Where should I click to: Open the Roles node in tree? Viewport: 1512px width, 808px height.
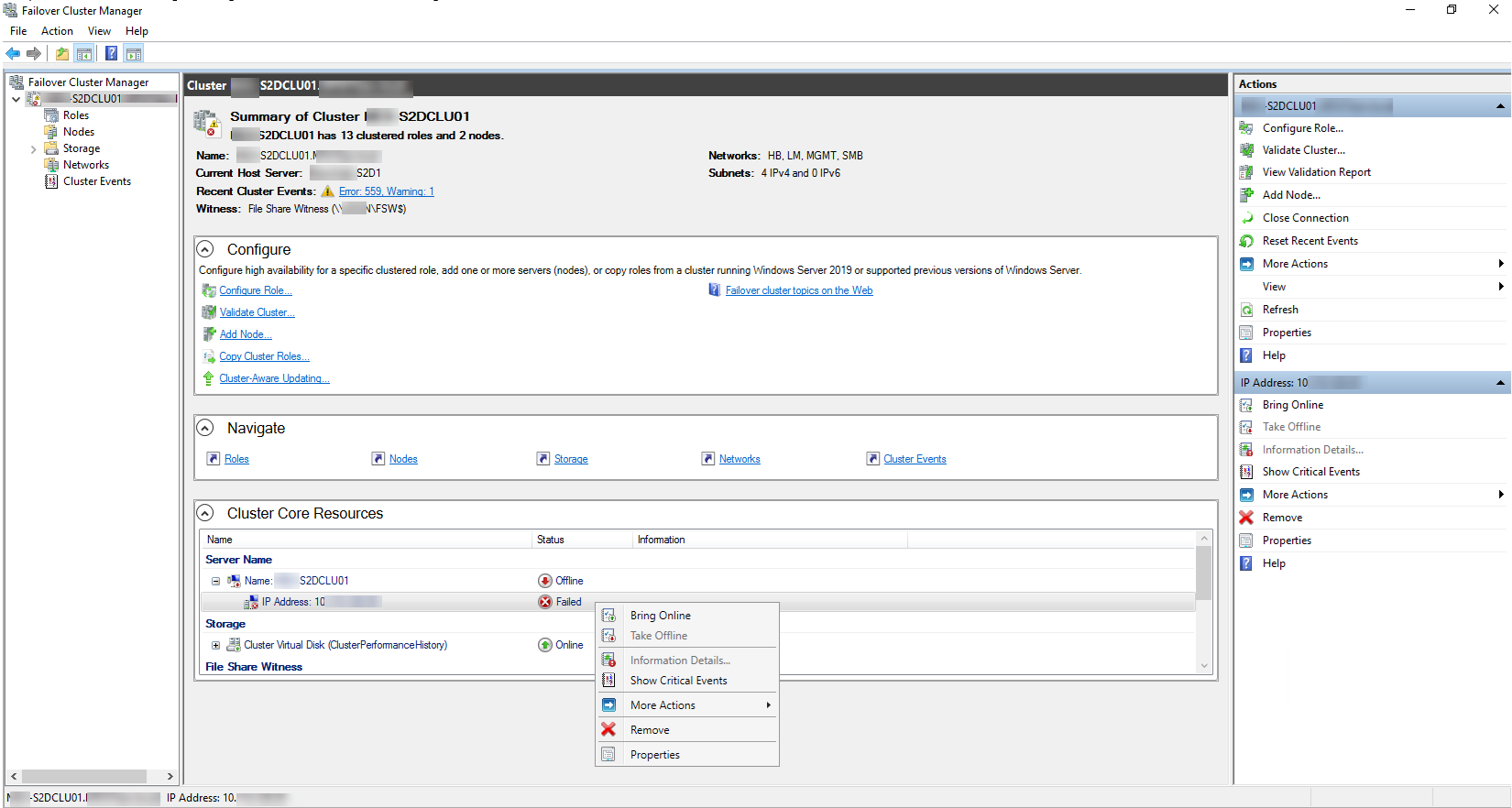coord(76,115)
